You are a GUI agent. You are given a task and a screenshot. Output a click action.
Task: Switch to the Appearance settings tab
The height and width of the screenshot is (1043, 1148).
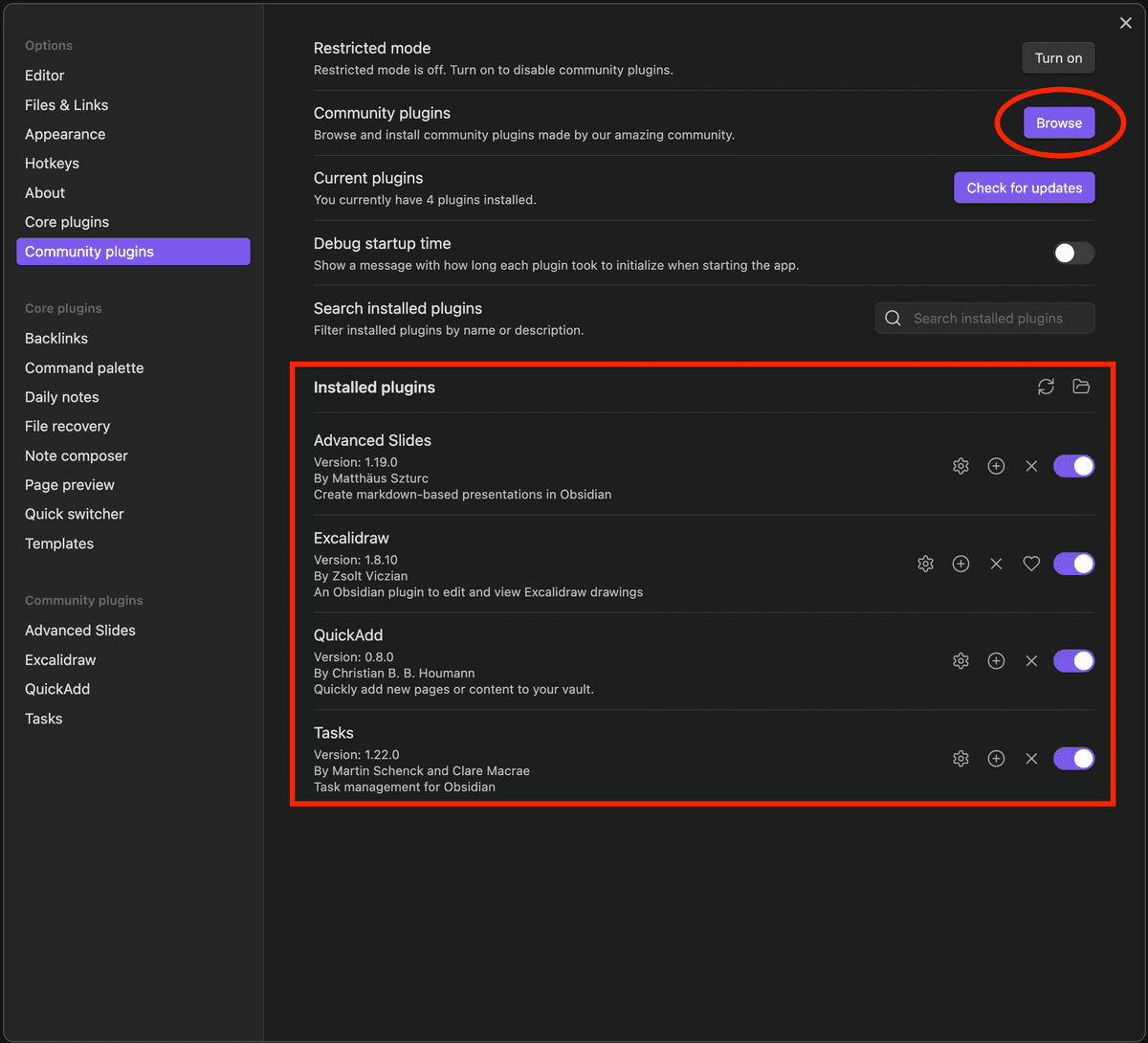65,134
